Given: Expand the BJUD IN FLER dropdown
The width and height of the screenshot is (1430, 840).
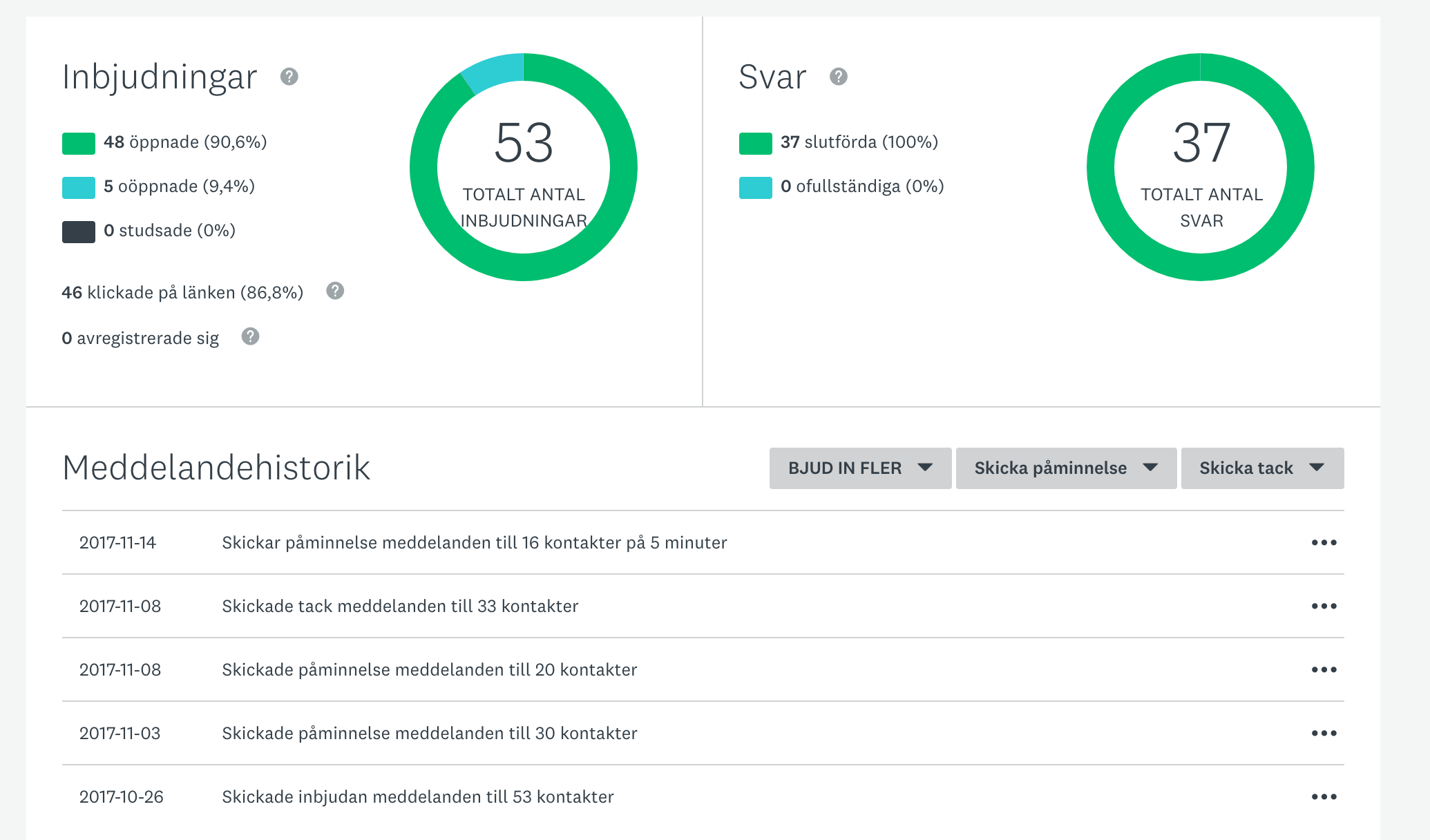Looking at the screenshot, I should point(860,468).
